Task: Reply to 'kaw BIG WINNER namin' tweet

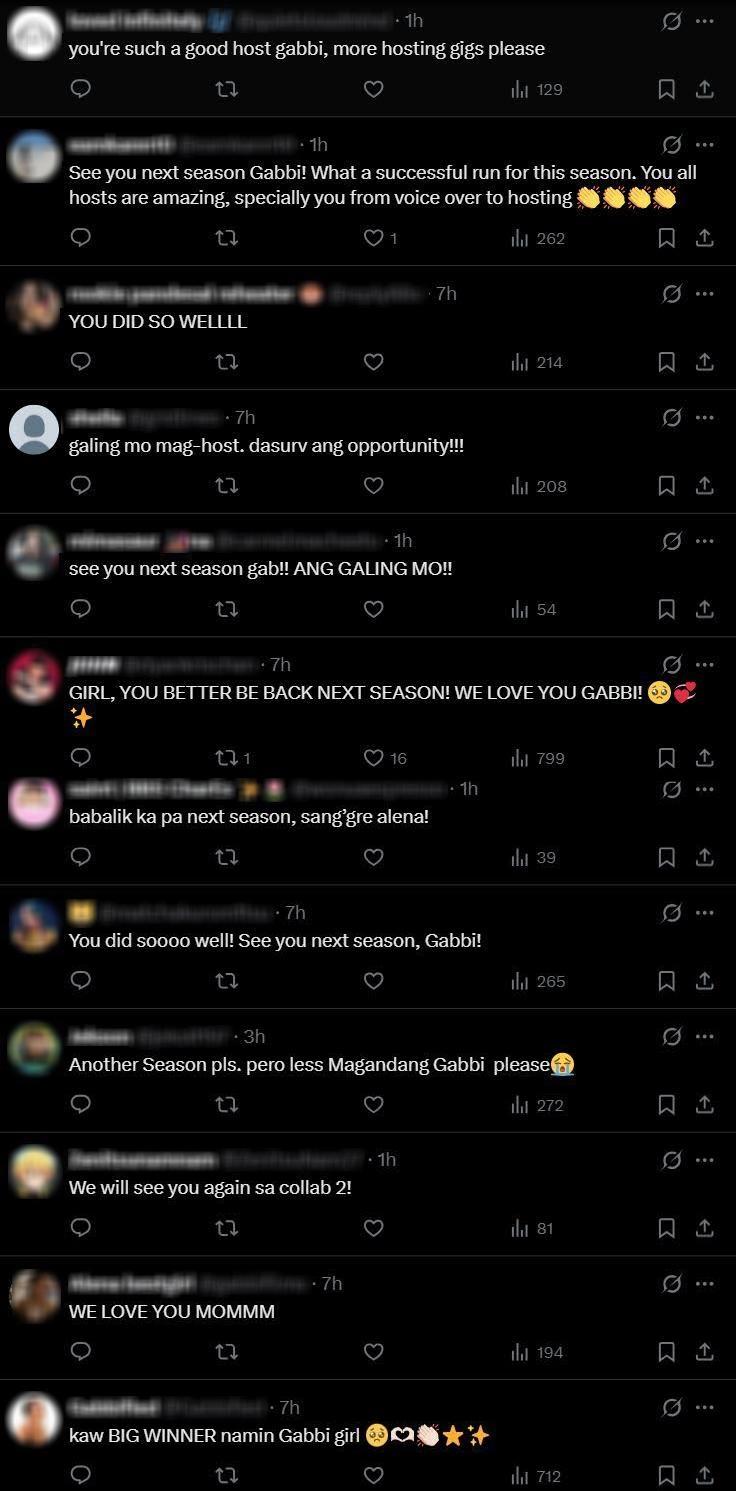Action: pos(81,1475)
